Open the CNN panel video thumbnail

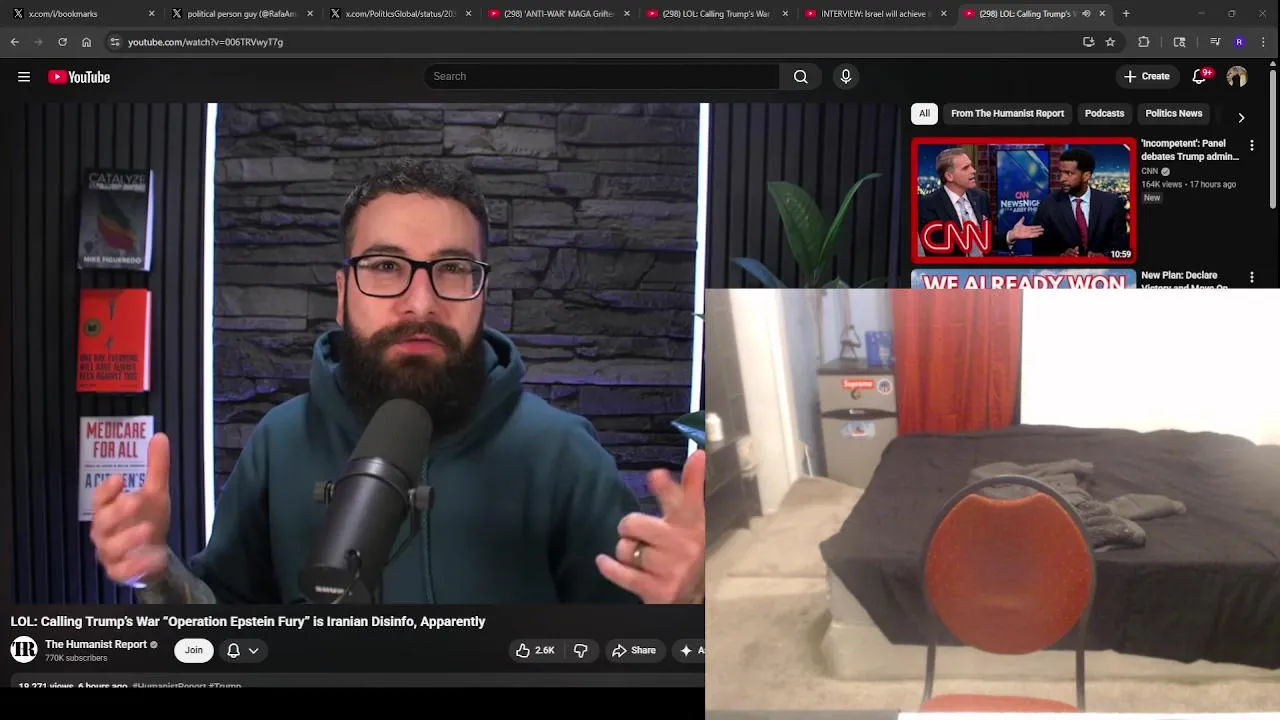click(1023, 200)
